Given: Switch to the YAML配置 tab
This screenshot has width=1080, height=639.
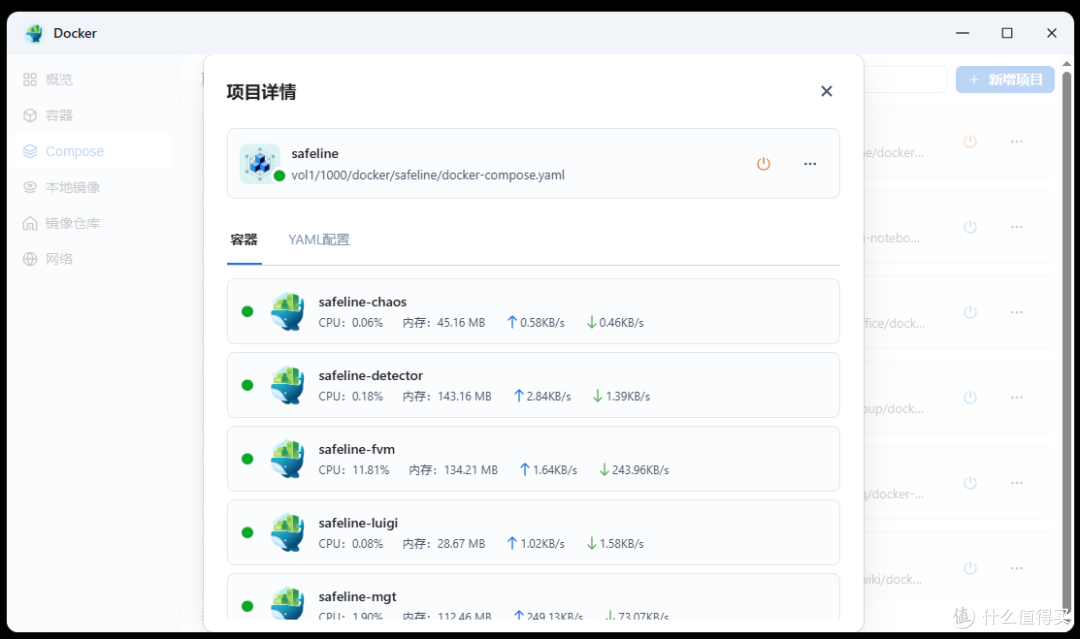Looking at the screenshot, I should point(319,240).
